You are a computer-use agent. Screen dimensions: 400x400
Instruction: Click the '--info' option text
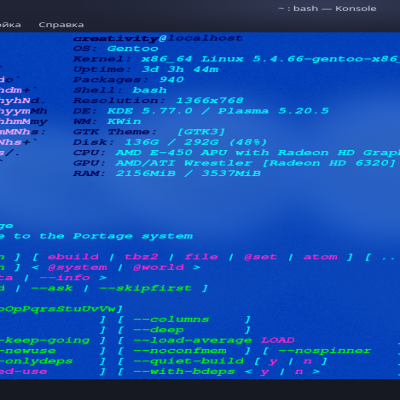point(64,278)
